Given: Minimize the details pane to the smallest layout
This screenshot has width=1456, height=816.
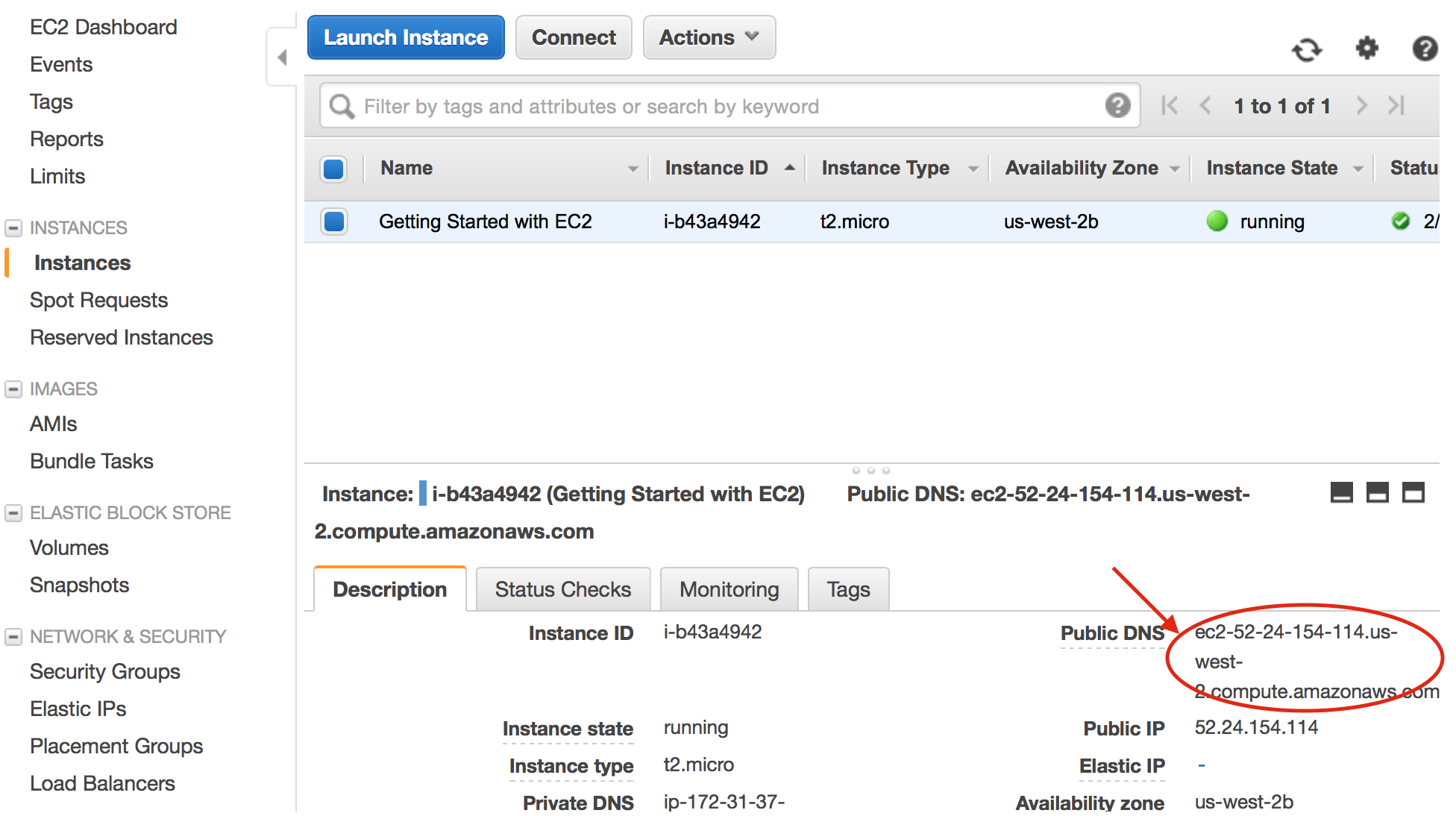Looking at the screenshot, I should click(x=1341, y=492).
